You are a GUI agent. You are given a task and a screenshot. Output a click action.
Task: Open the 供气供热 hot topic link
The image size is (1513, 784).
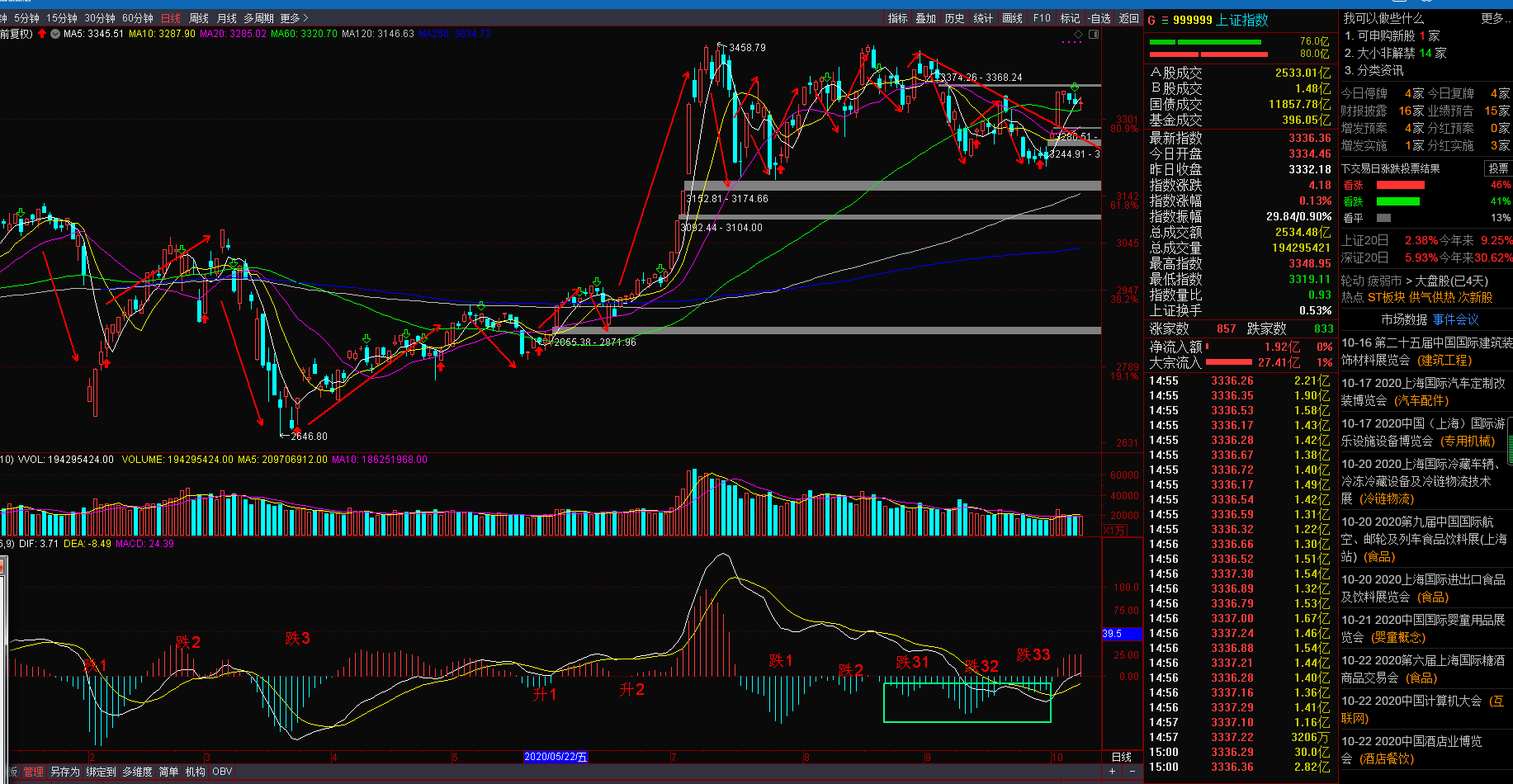(1432, 297)
